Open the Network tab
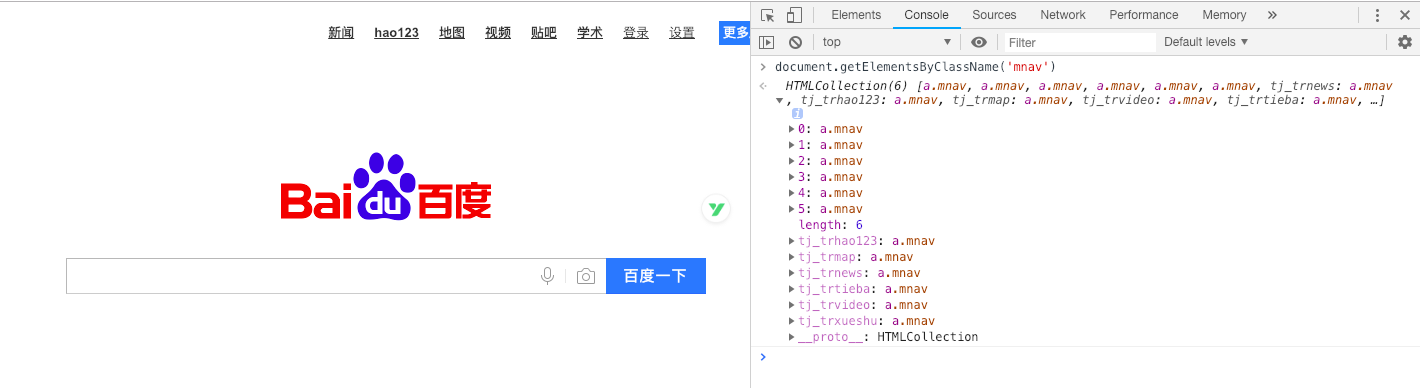 pos(1063,15)
